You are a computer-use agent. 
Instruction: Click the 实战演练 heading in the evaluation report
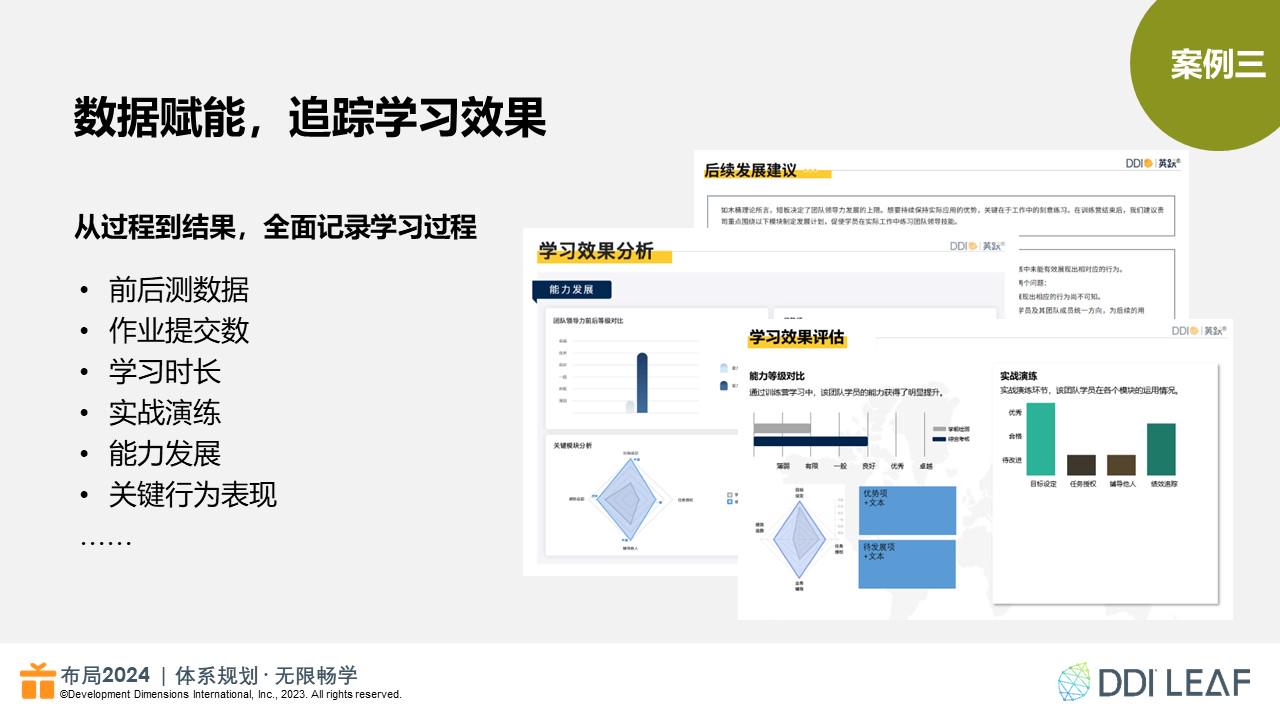pos(1019,376)
